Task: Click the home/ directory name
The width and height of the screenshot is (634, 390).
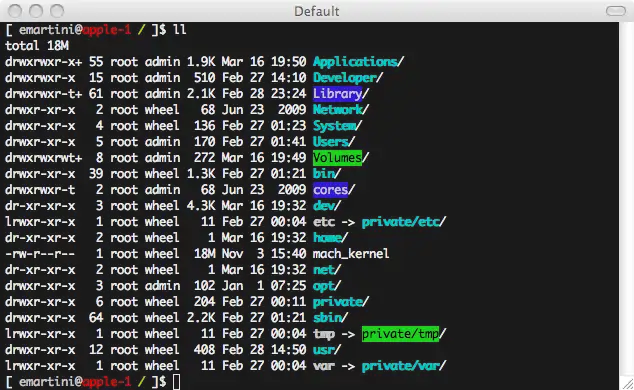Action: [x=330, y=238]
